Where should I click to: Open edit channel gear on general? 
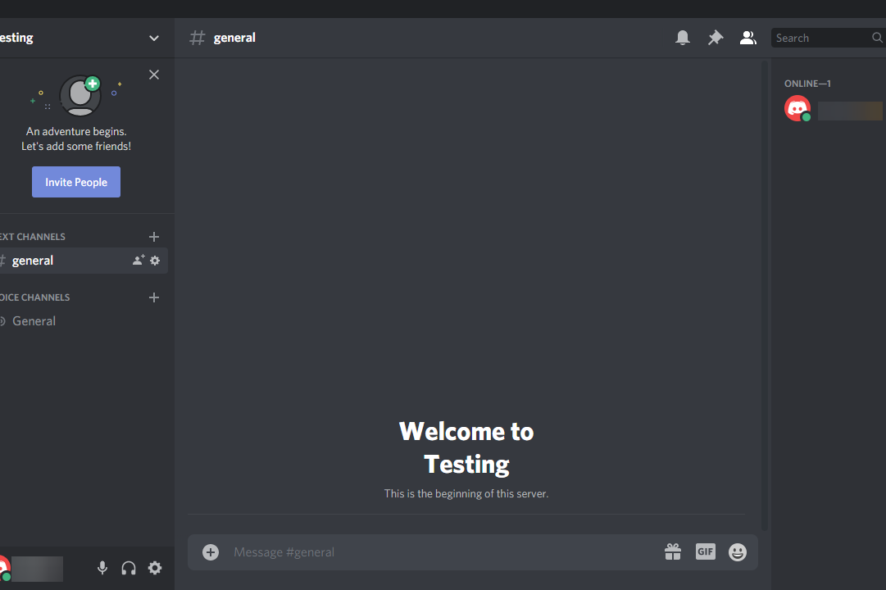155,261
